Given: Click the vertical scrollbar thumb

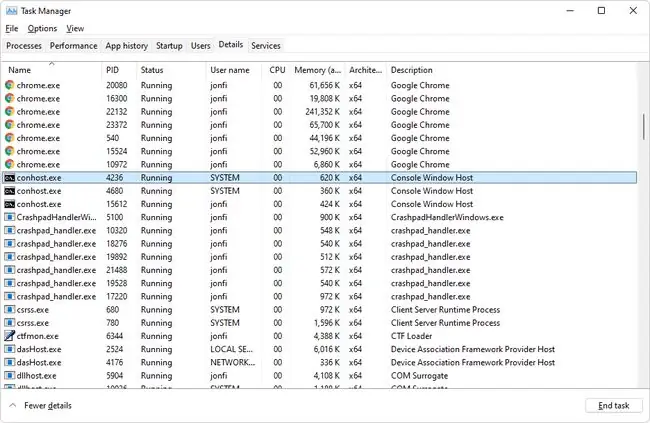Looking at the screenshot, I should pos(643,126).
